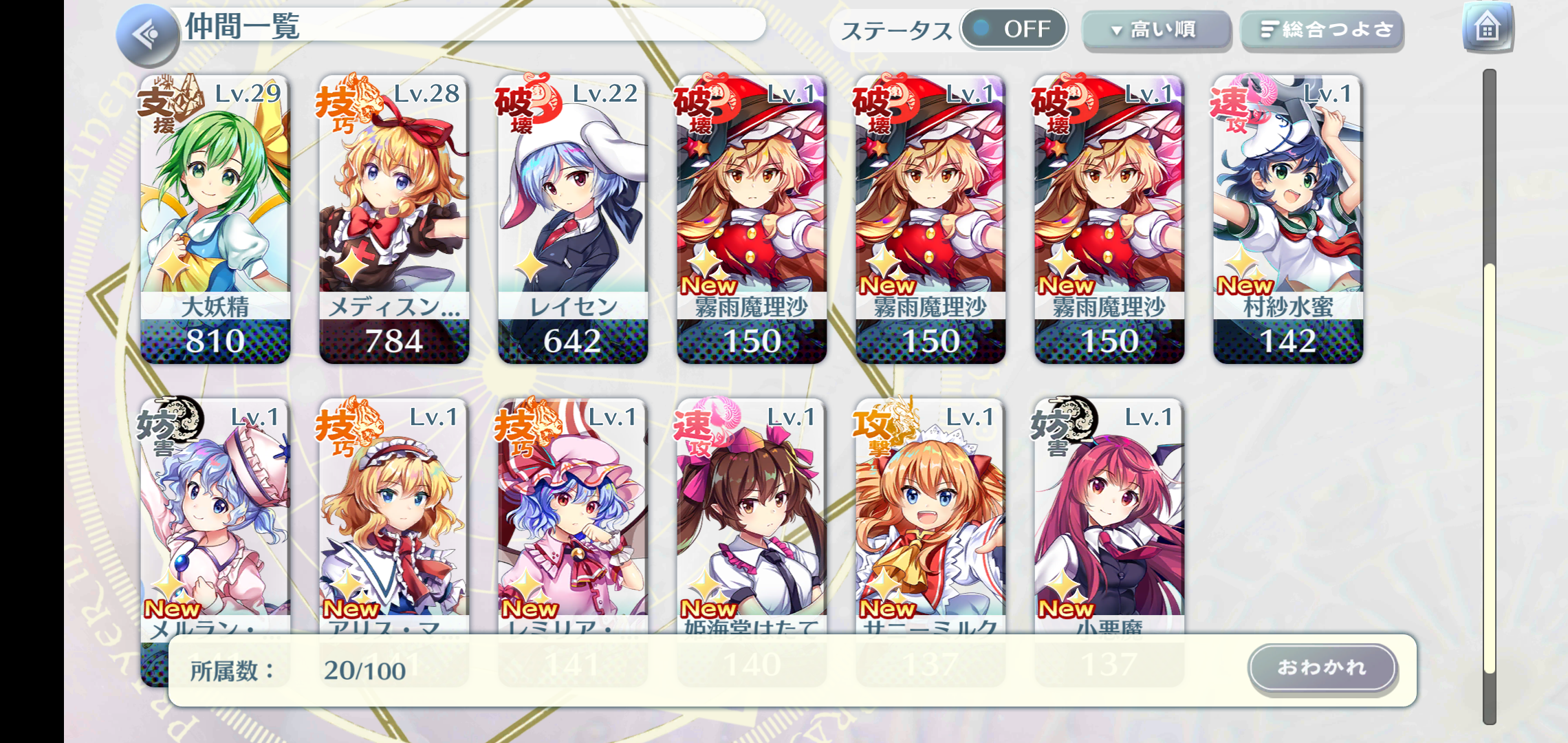Image resolution: width=1568 pixels, height=743 pixels.
Task: Toggle the ステータス OFF switch
Action: coord(1014,29)
